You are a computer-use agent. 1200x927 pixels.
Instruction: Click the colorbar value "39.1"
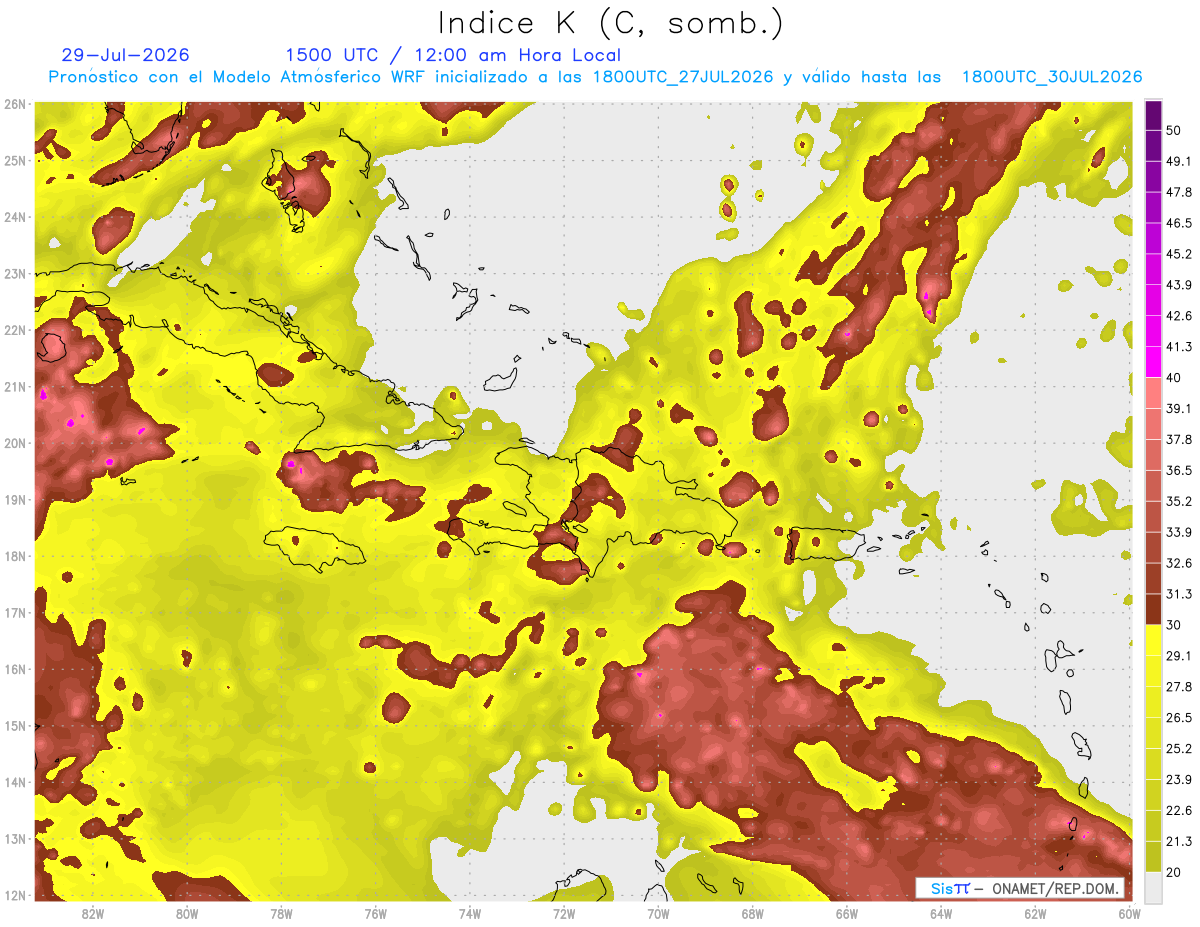click(1179, 408)
